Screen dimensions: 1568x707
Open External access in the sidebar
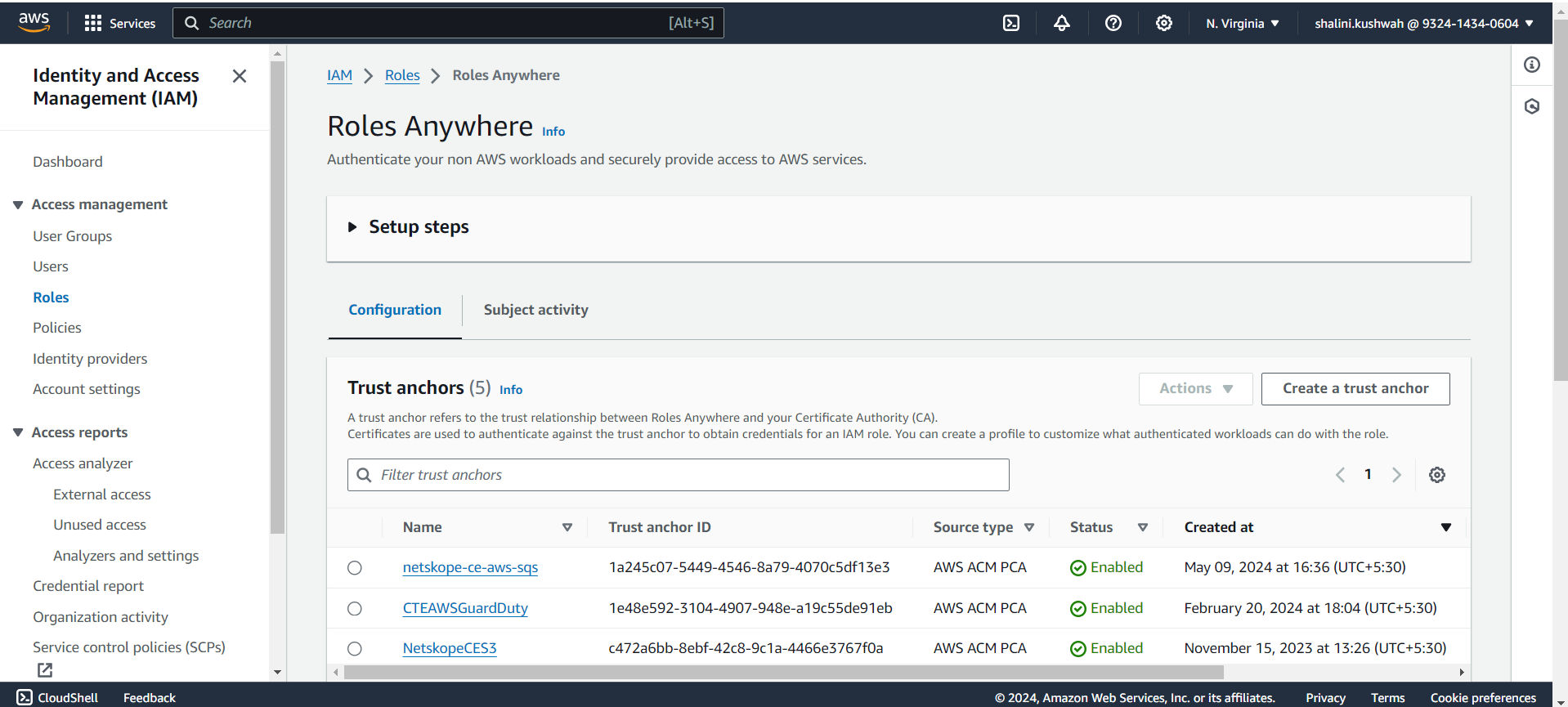coord(102,494)
